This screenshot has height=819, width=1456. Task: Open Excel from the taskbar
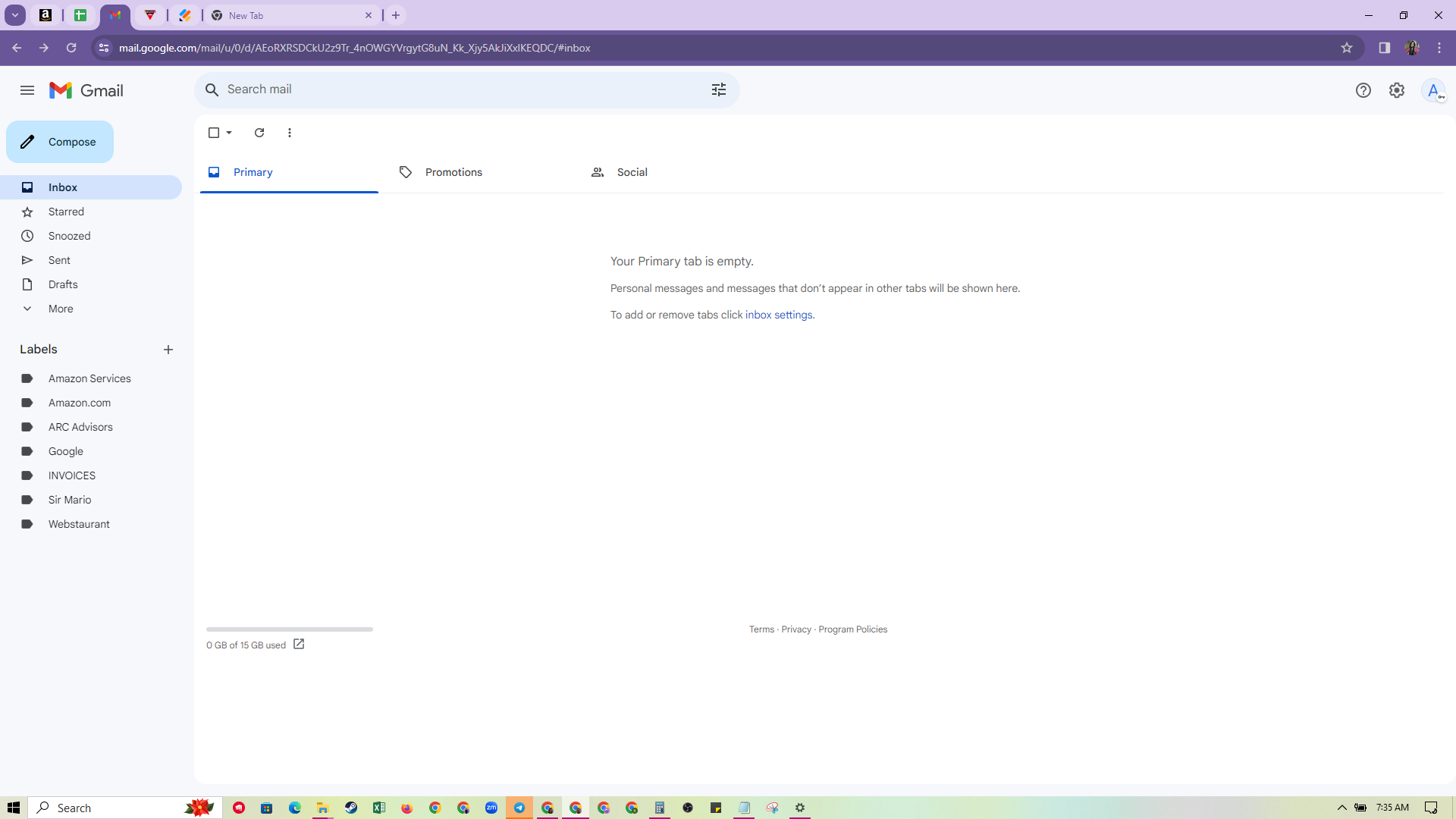point(379,808)
